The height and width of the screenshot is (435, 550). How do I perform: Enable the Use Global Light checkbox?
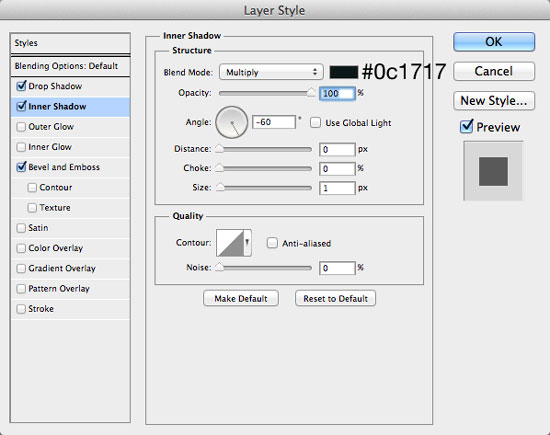tap(315, 122)
